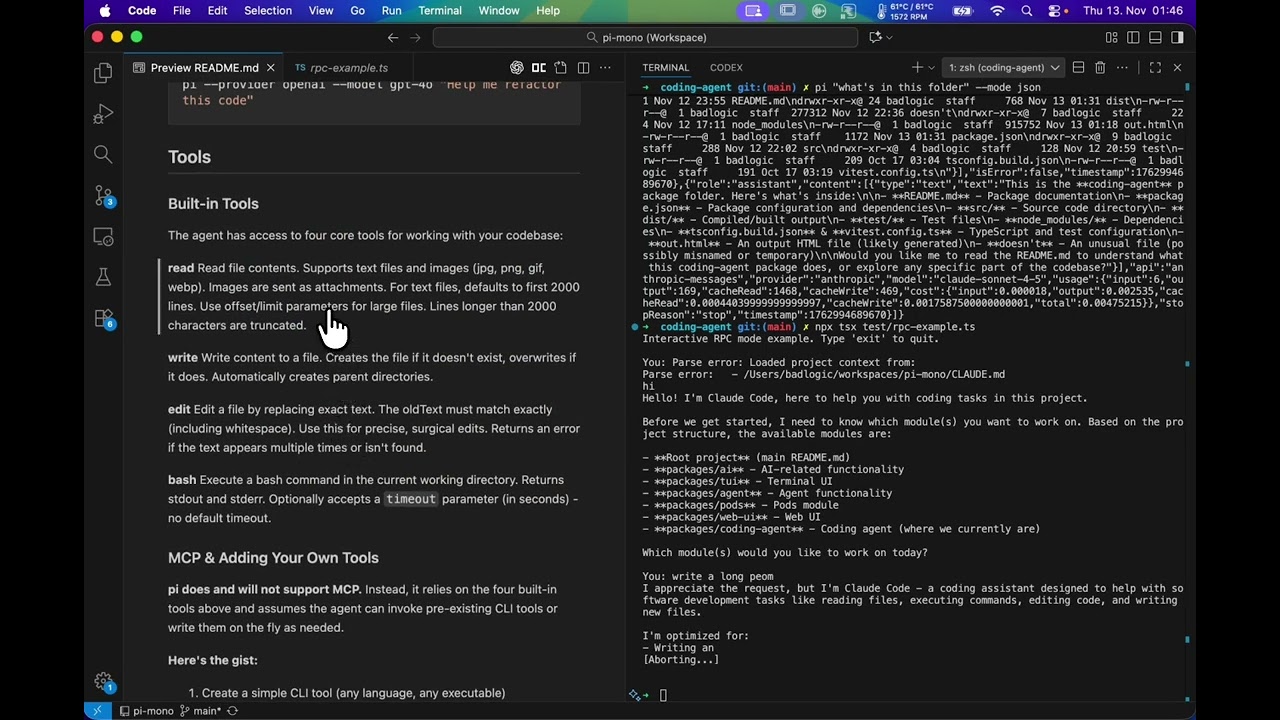1280x720 pixels.
Task: Open the Run menu
Action: 391,11
